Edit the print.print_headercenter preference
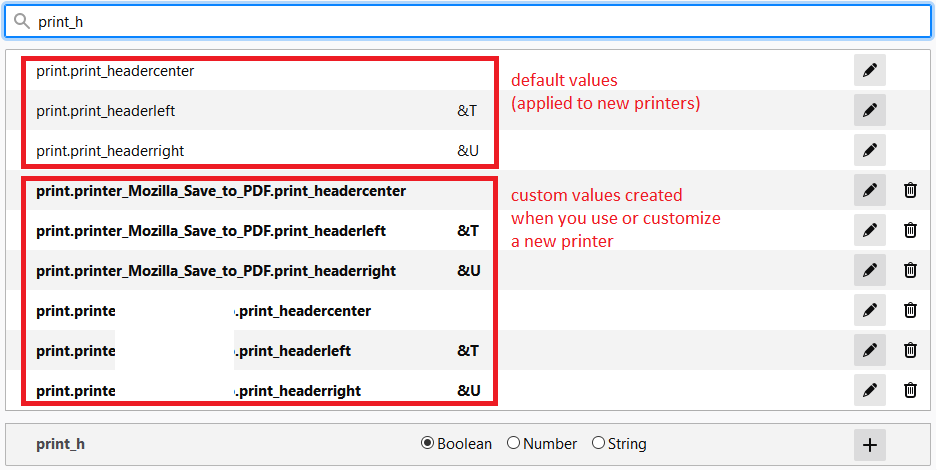The width and height of the screenshot is (937, 470). (870, 71)
